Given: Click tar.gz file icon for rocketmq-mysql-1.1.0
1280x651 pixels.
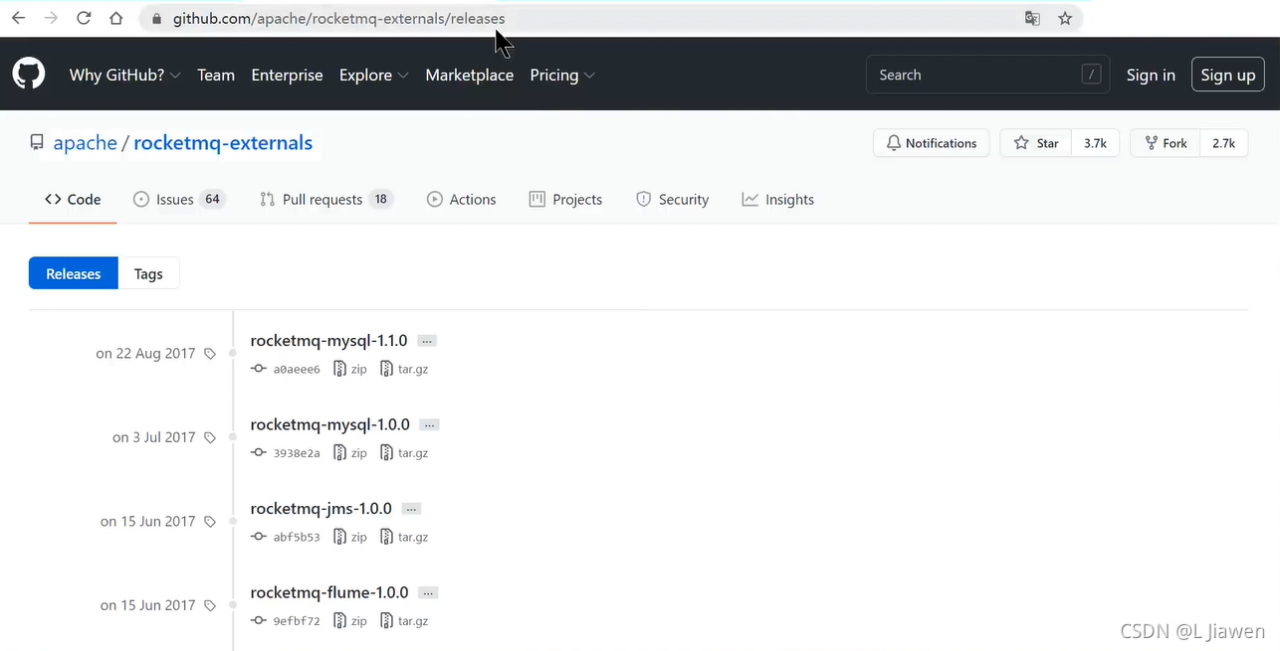Looking at the screenshot, I should pyautogui.click(x=387, y=369).
